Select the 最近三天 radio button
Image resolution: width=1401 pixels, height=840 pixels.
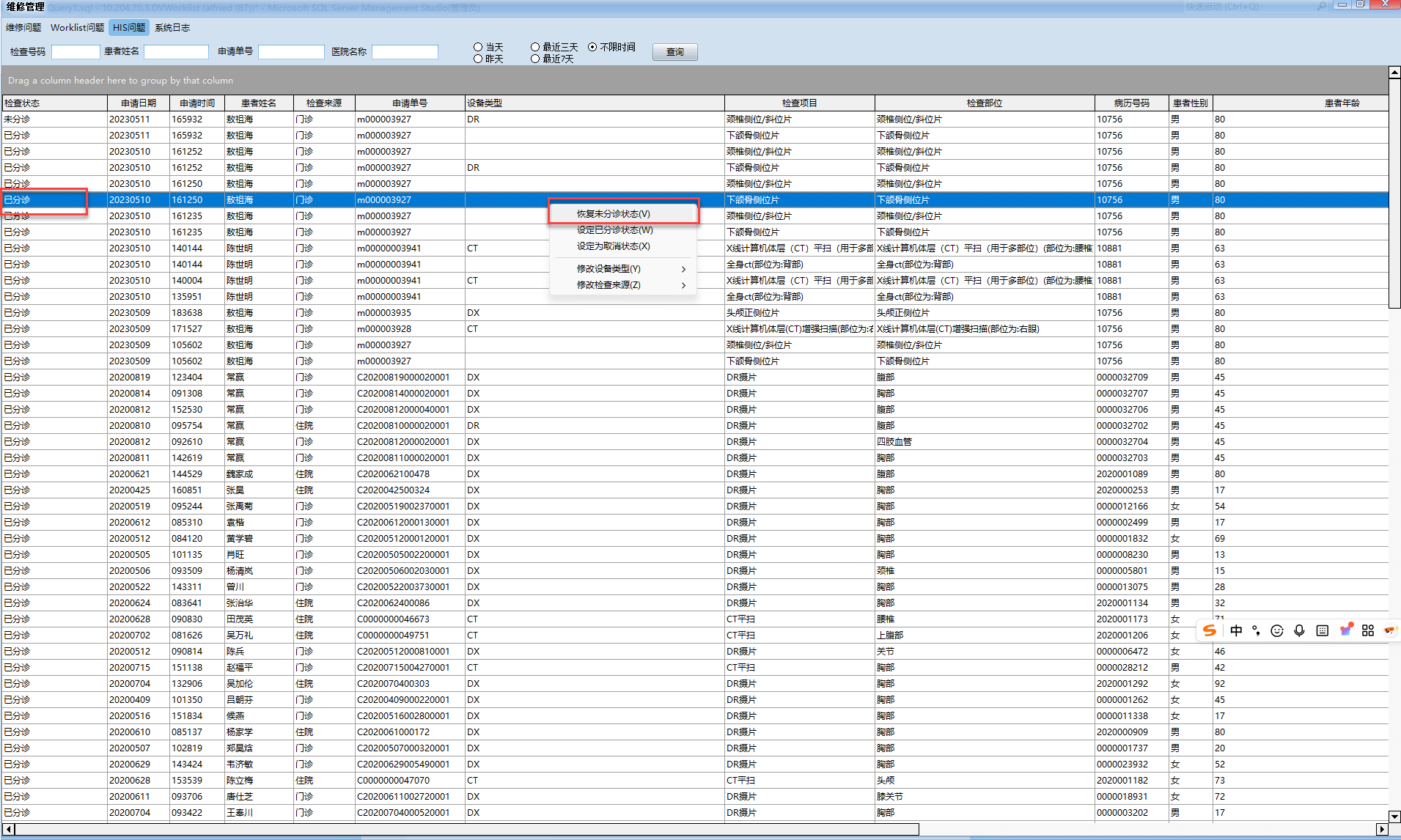(x=535, y=47)
